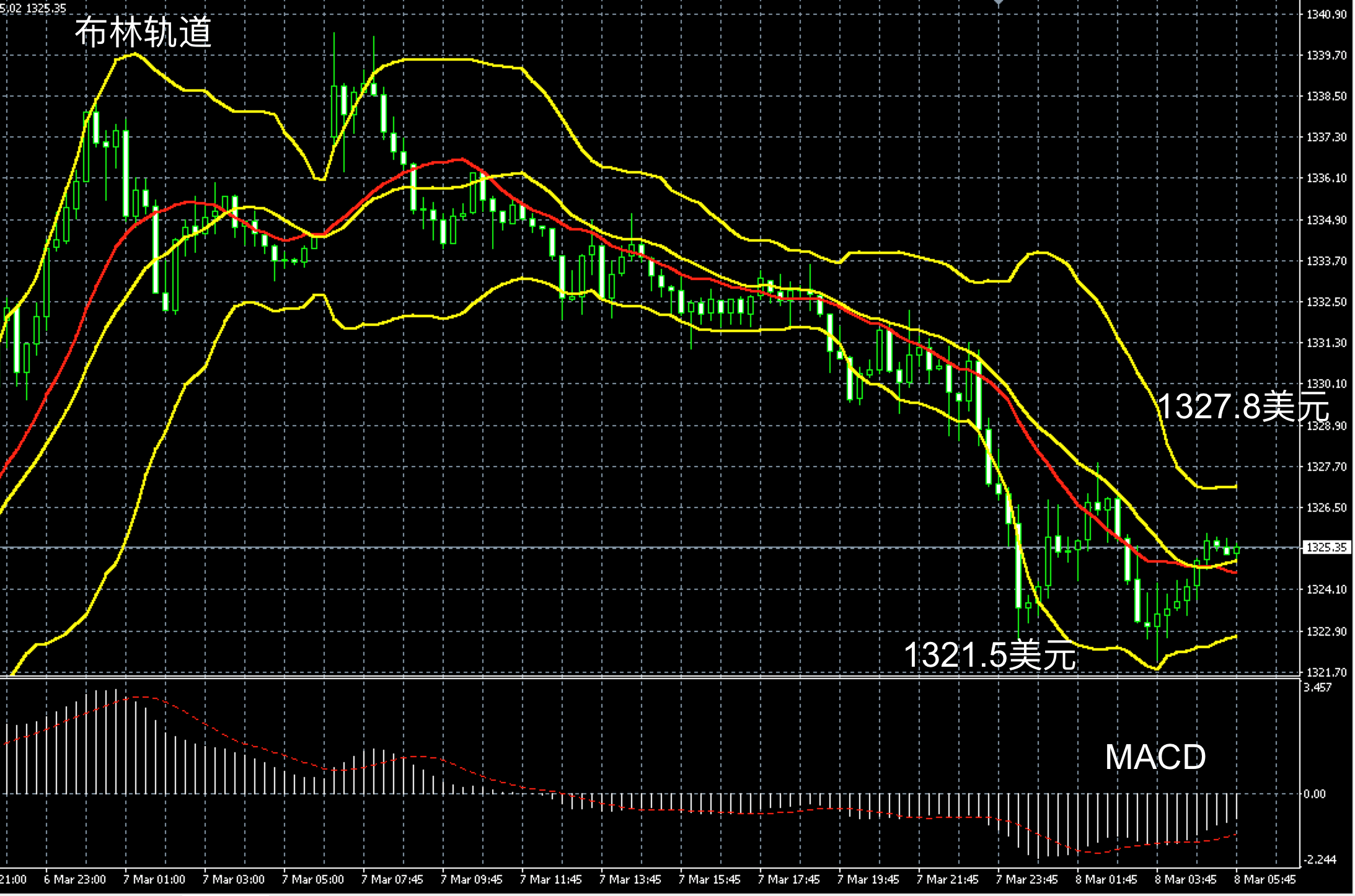1355x896 pixels.
Task: Select the 布林轨道 text annotation
Action: [143, 32]
